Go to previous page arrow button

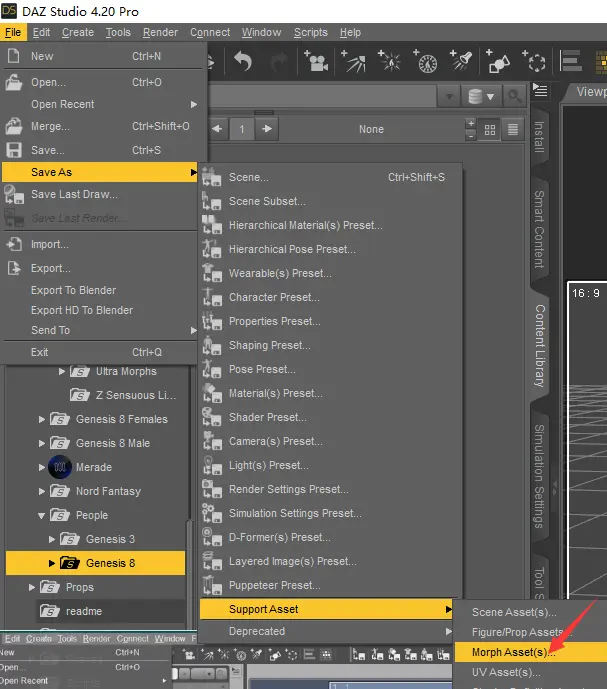(x=217, y=129)
